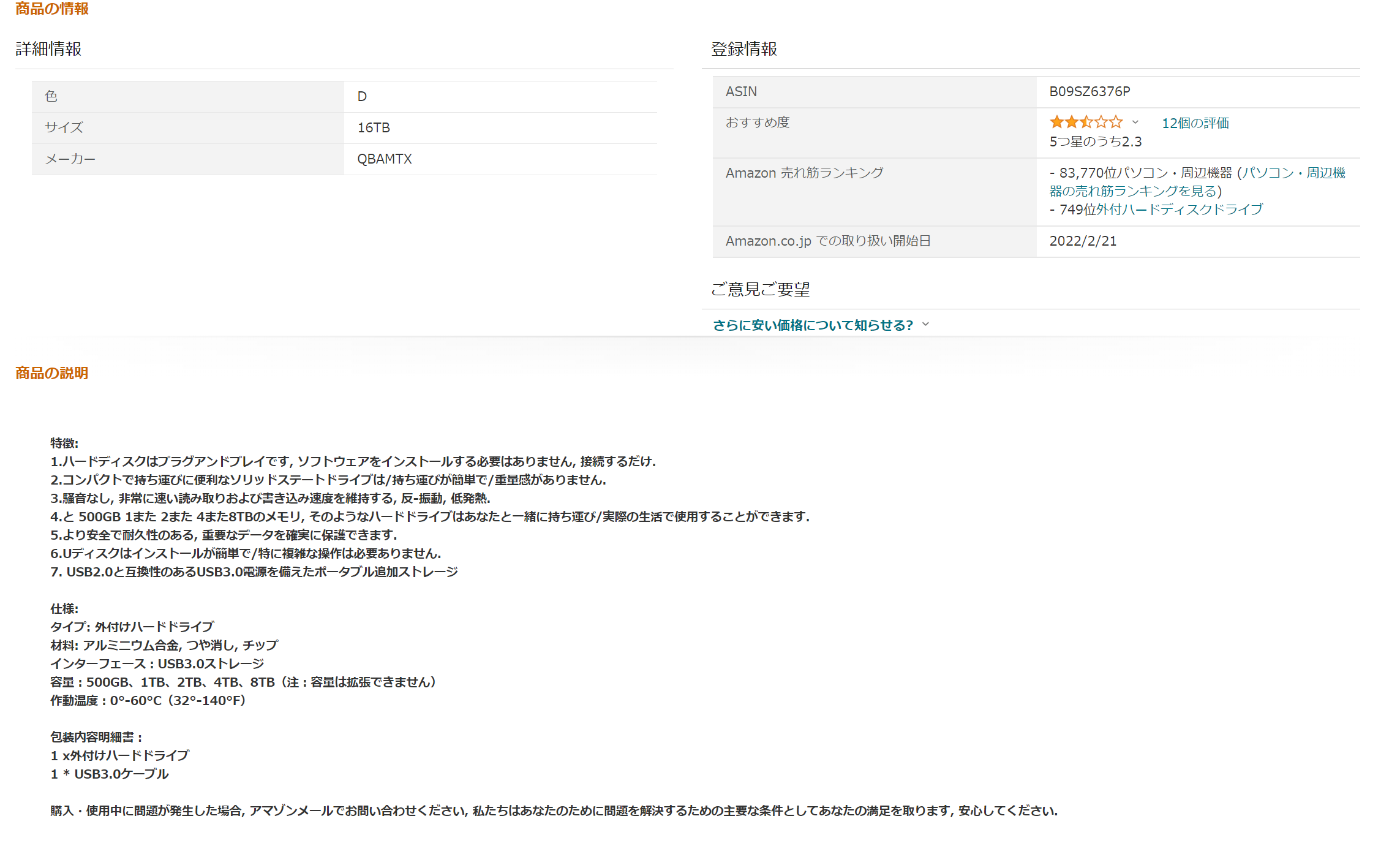The height and width of the screenshot is (846, 1400).
Task: Click さらに安い価格について知らせる? link
Action: [x=813, y=325]
